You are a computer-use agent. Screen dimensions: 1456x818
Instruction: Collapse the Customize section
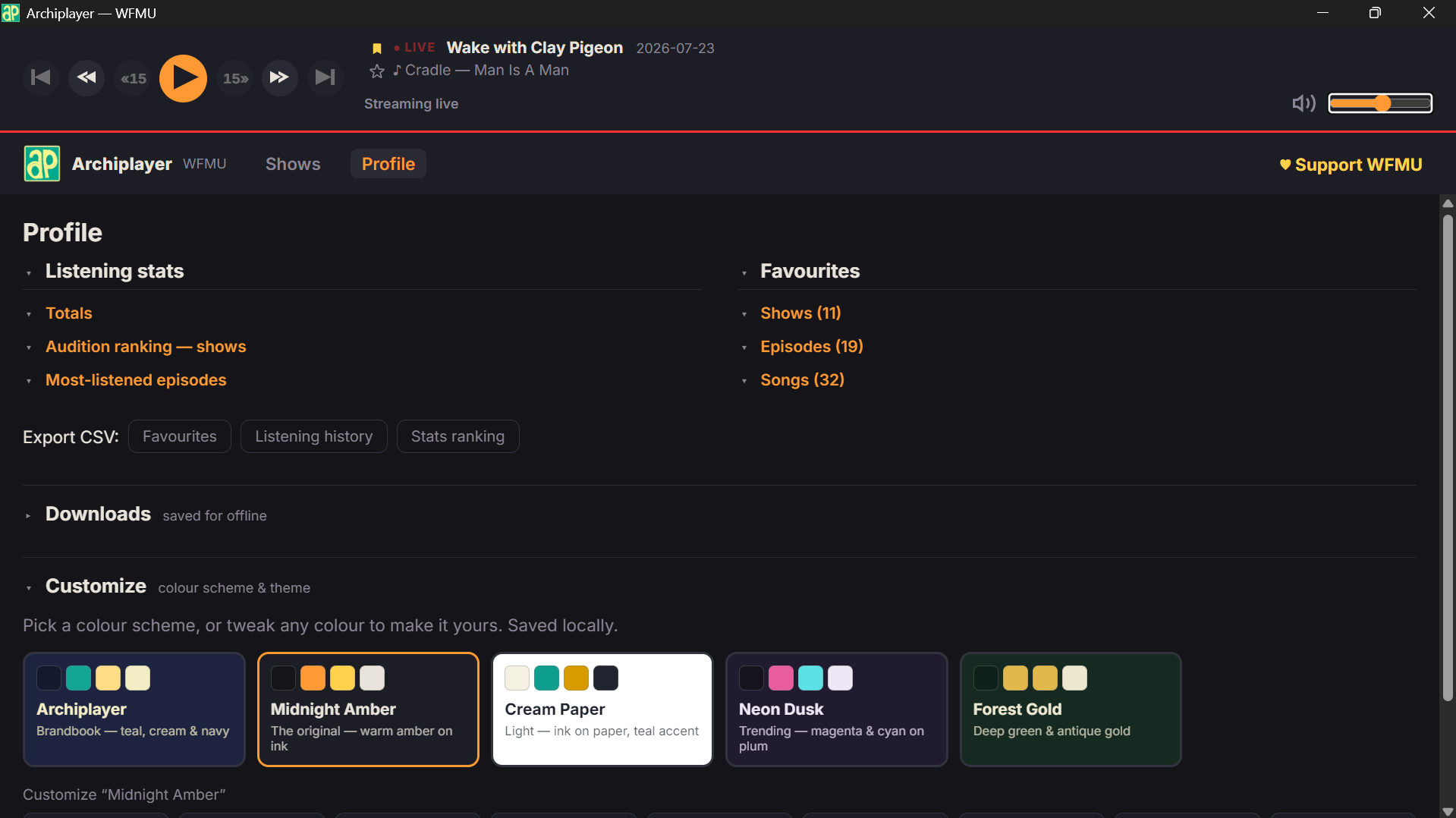[x=96, y=587]
